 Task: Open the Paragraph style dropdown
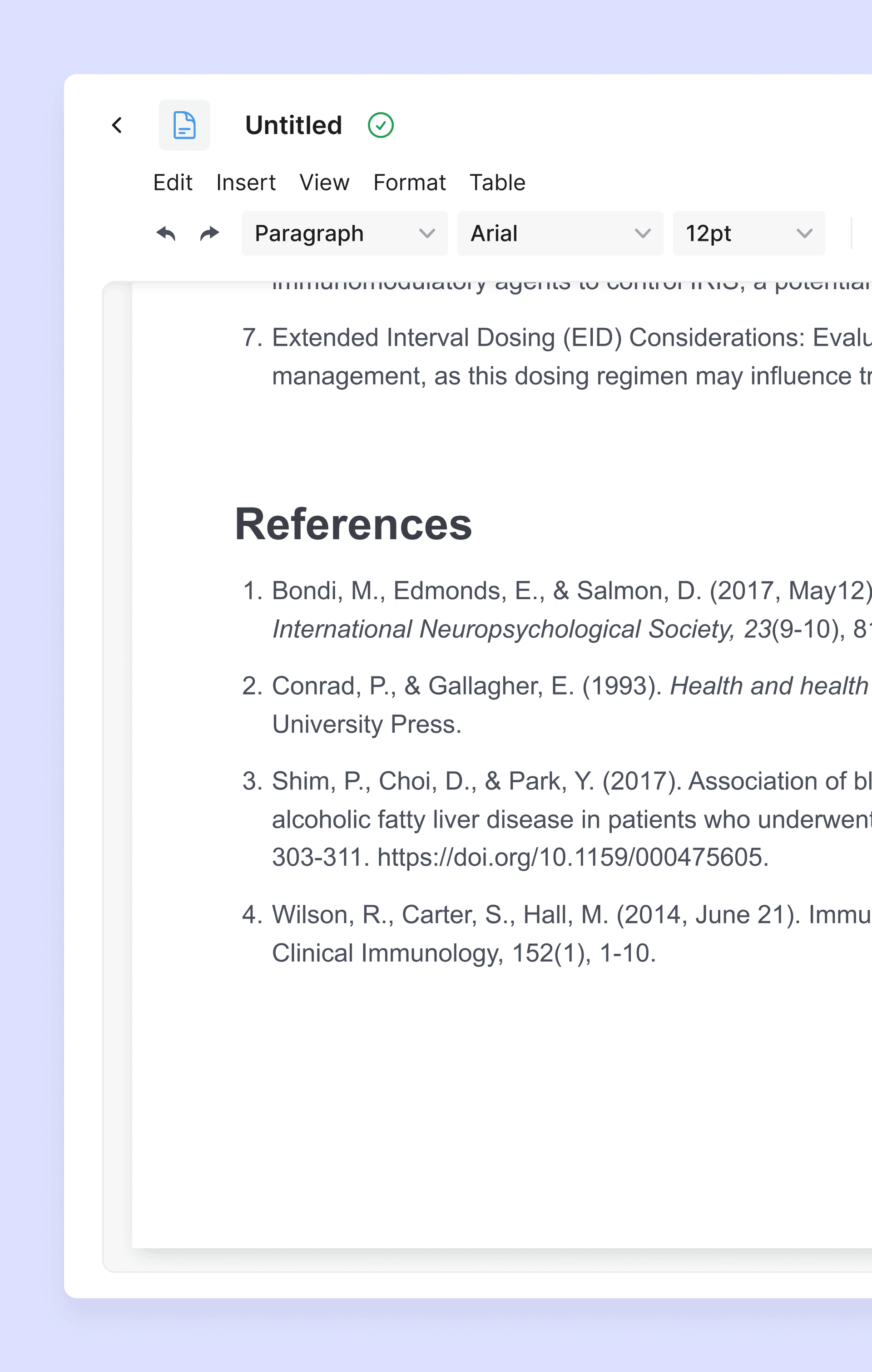click(x=344, y=234)
